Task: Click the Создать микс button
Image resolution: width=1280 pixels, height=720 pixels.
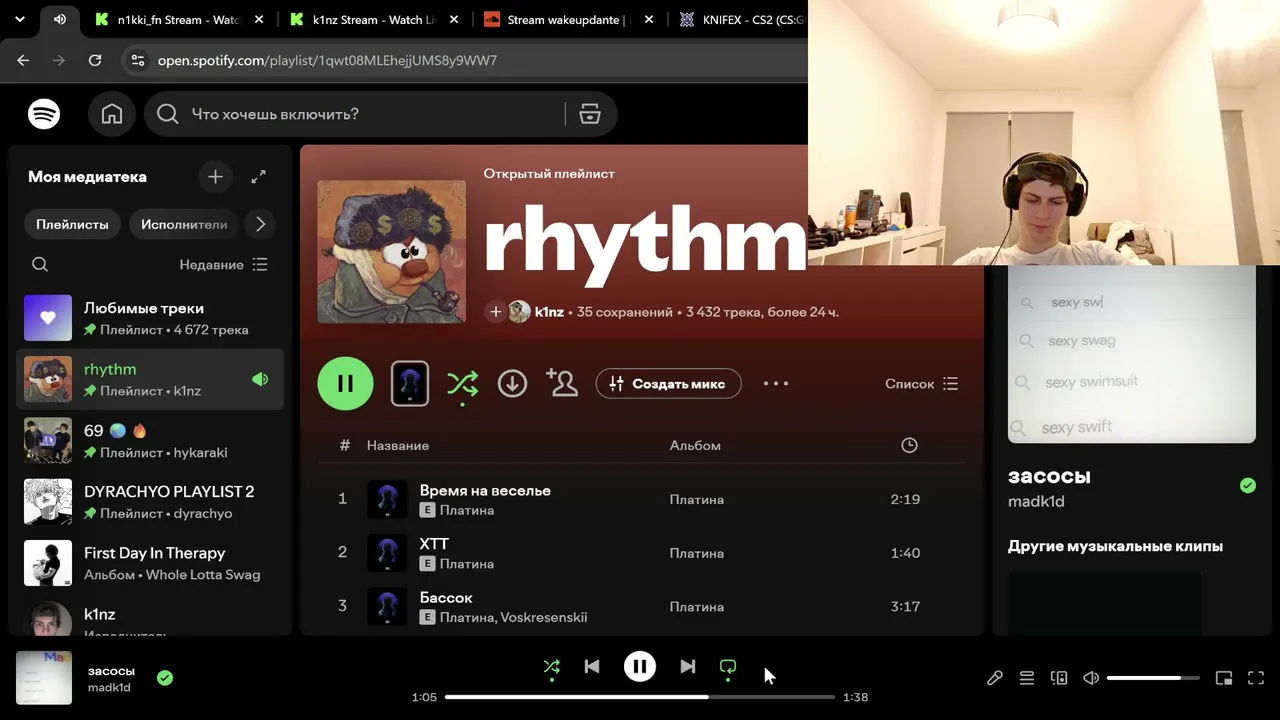Action: (x=669, y=384)
